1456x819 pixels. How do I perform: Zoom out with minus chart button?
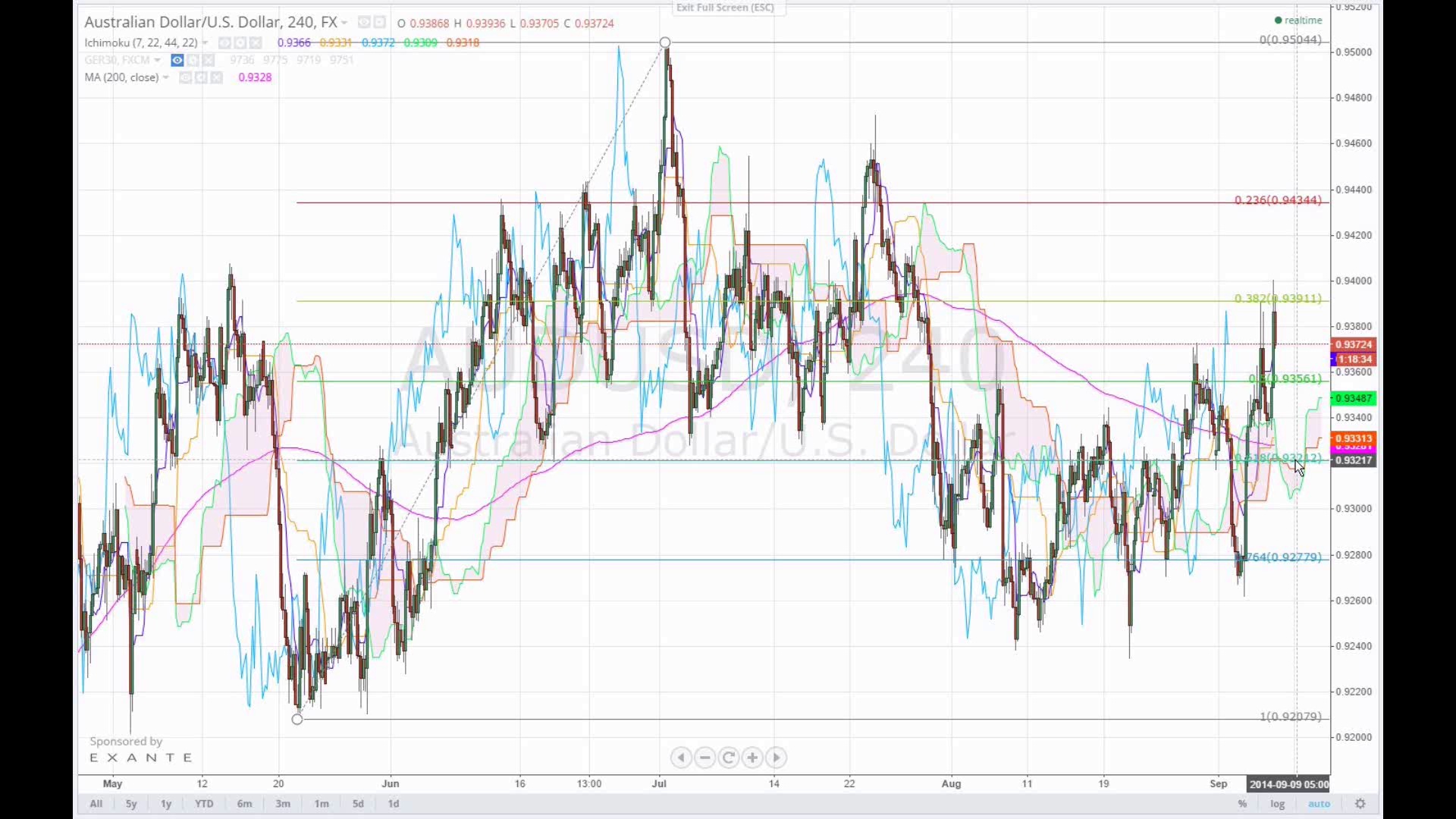[704, 758]
